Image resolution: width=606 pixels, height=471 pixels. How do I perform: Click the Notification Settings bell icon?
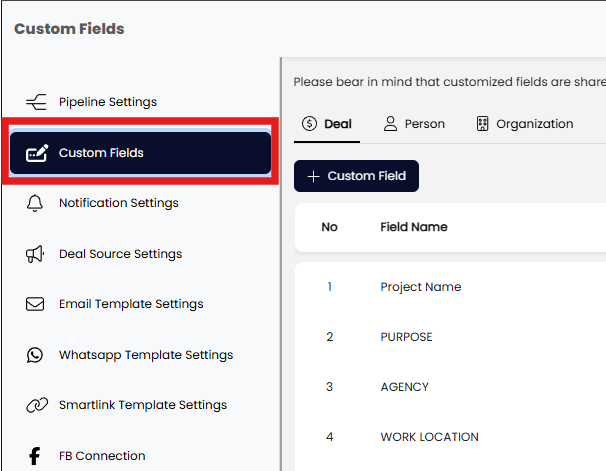[x=36, y=203]
